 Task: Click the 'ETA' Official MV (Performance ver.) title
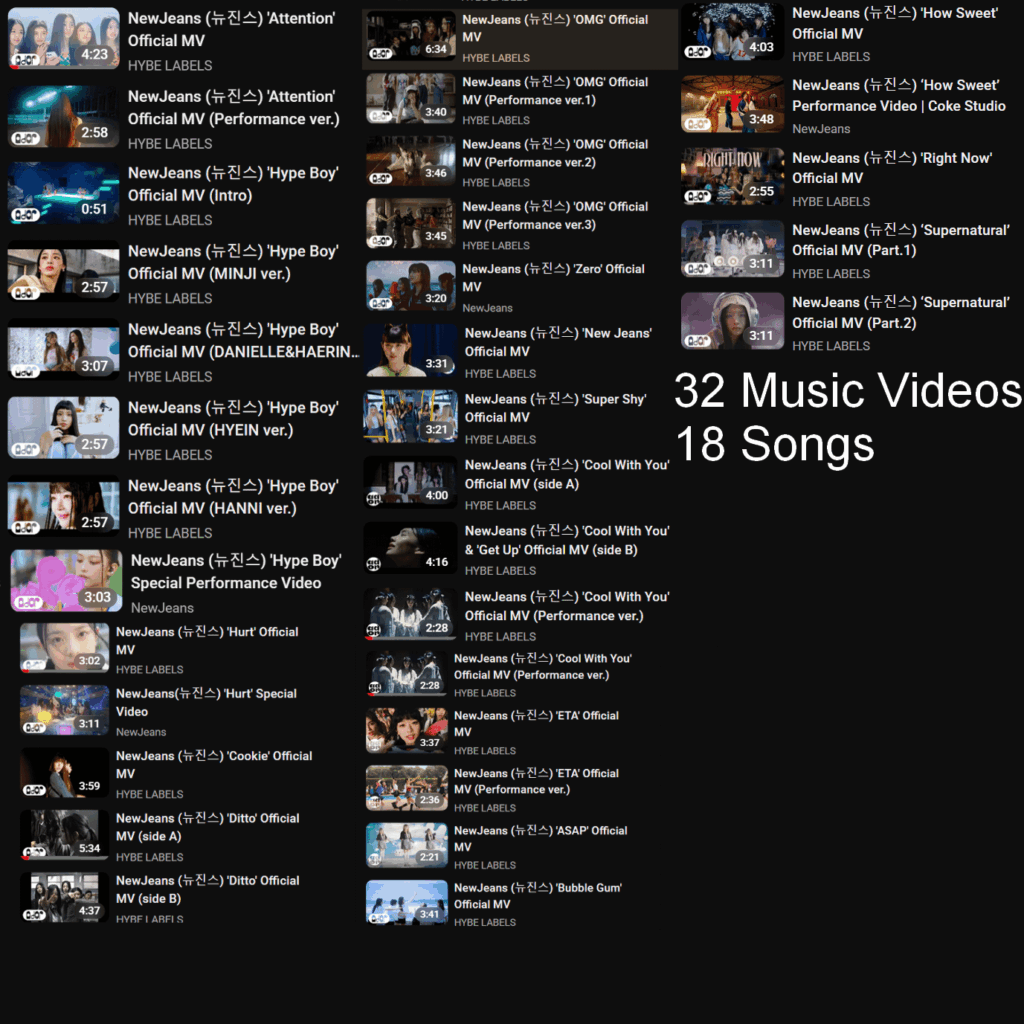pos(536,781)
